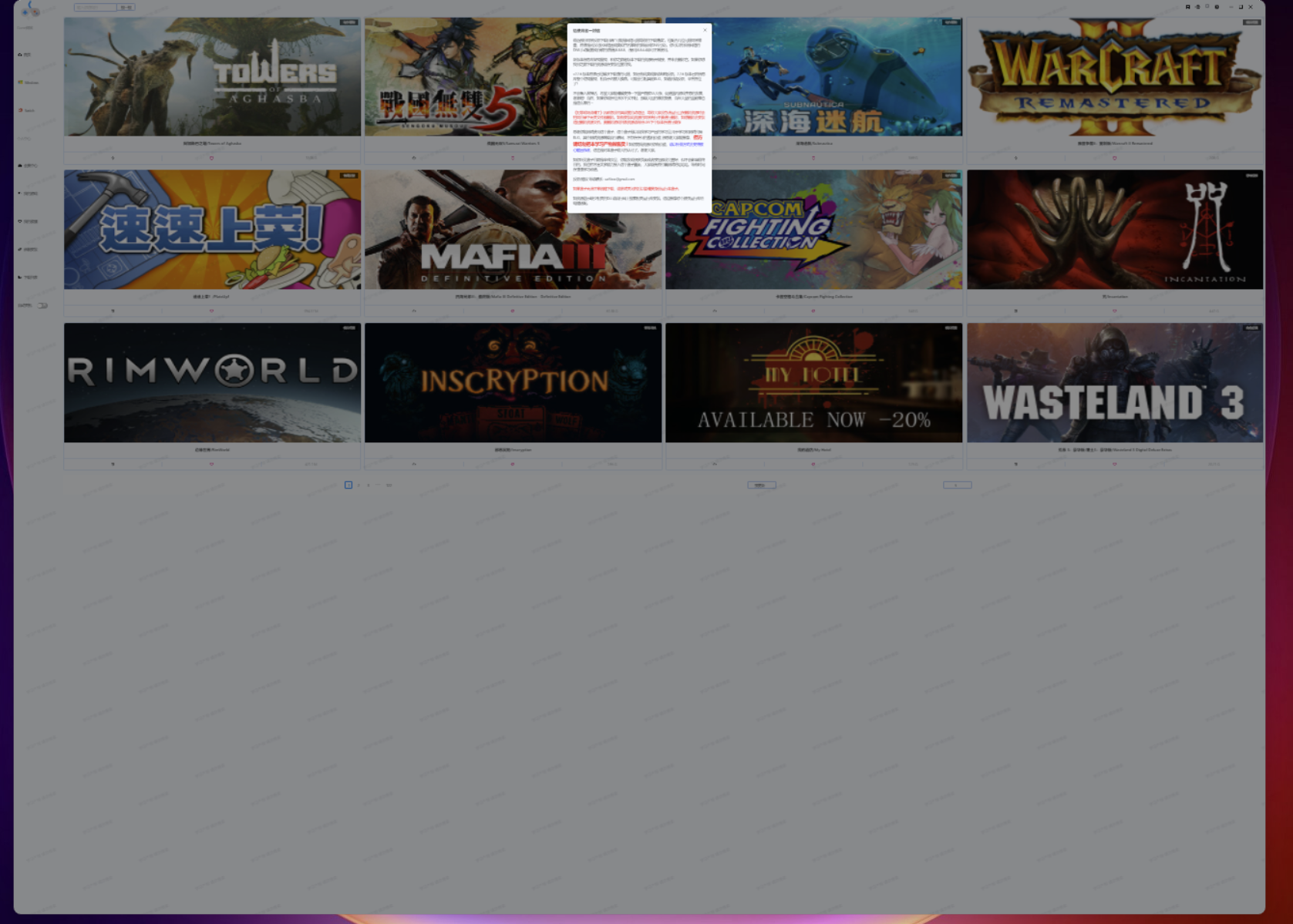
Task: Jump to the last page number in the pagination
Action: tap(389, 485)
